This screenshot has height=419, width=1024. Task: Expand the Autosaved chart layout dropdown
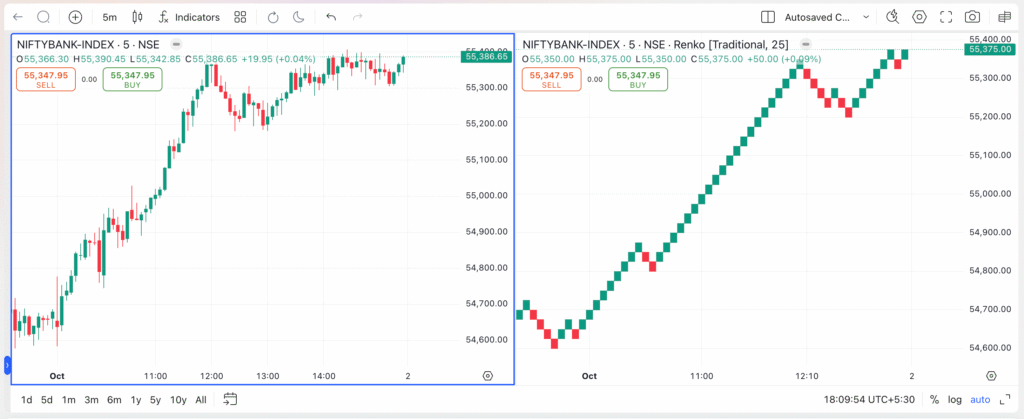(x=866, y=17)
